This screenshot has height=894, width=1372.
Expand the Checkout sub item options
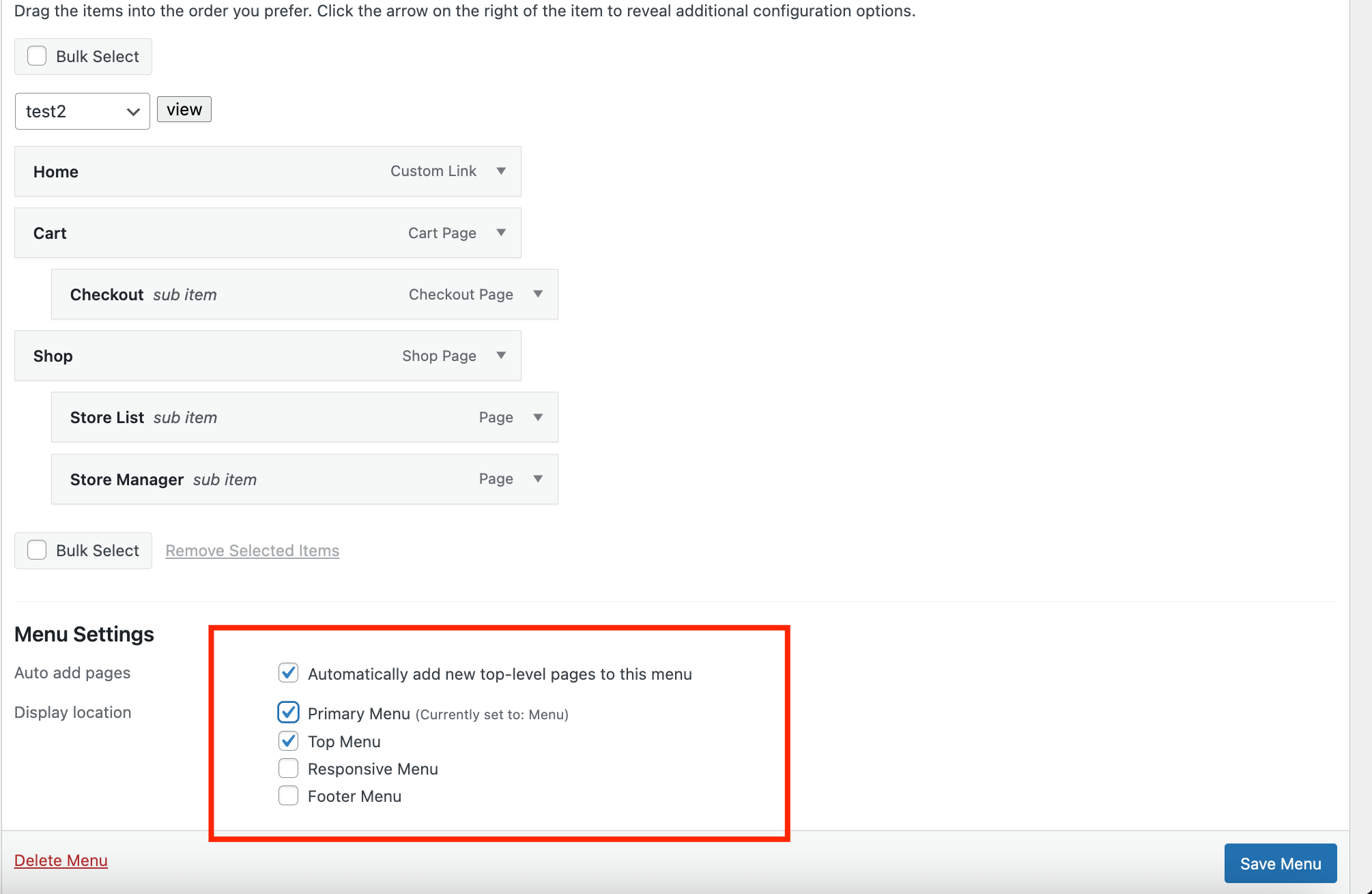(538, 294)
